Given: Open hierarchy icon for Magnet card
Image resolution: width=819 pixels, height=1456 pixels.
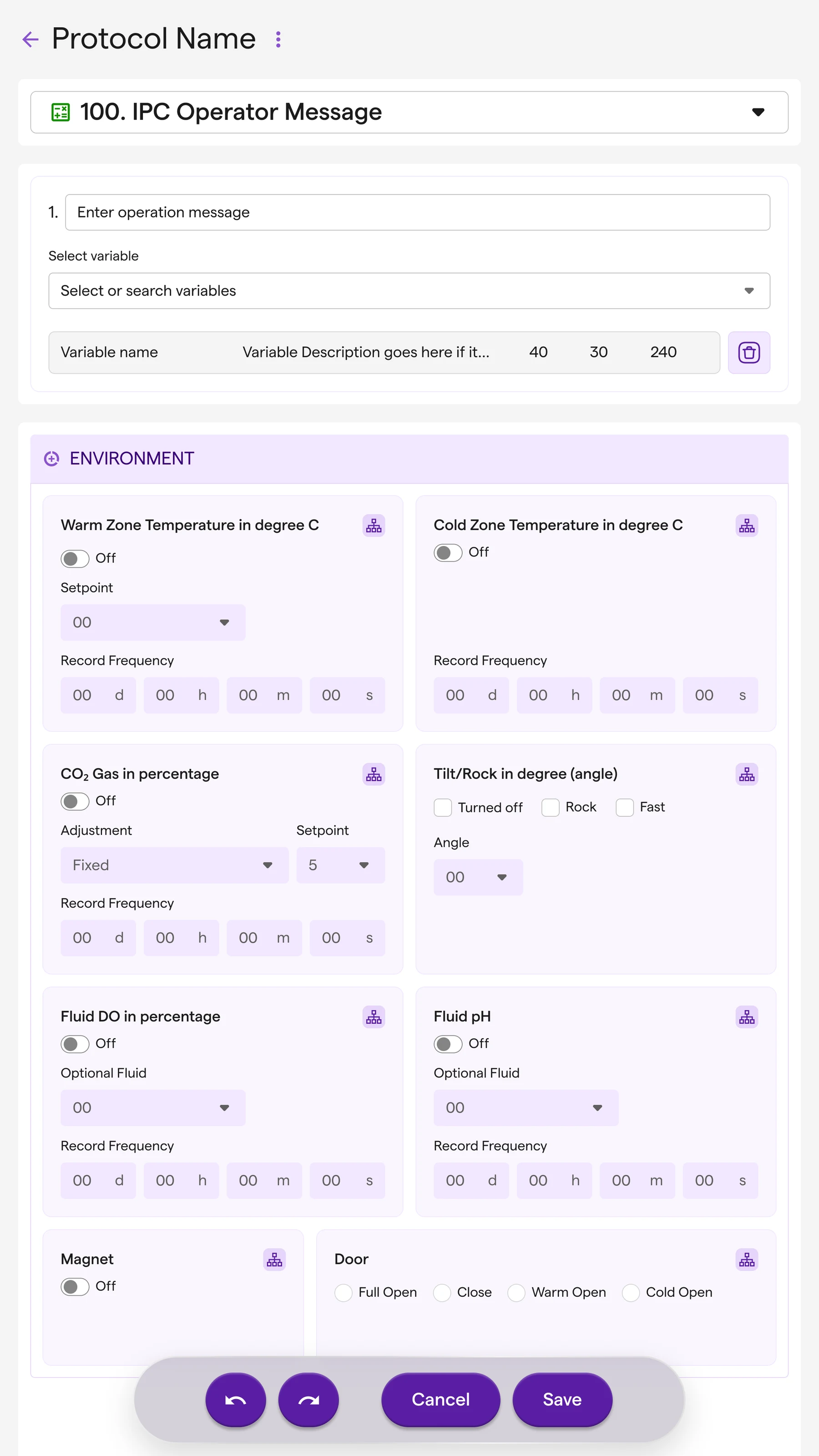Looking at the screenshot, I should coord(274,1259).
